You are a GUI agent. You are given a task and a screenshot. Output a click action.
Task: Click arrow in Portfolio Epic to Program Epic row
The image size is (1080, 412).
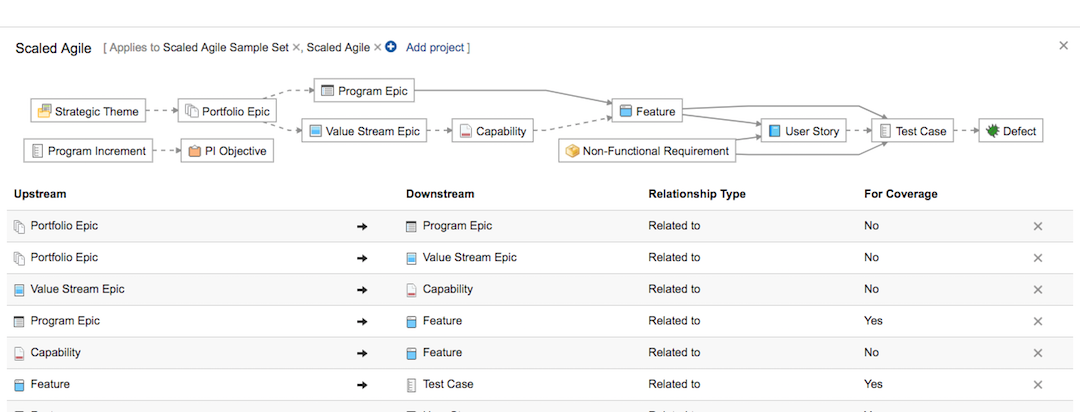point(362,227)
